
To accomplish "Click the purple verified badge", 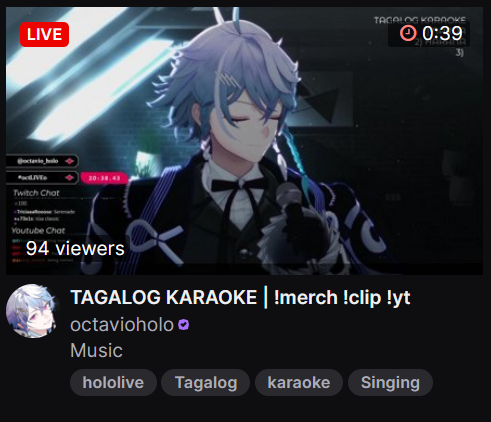I will click(x=183, y=325).
